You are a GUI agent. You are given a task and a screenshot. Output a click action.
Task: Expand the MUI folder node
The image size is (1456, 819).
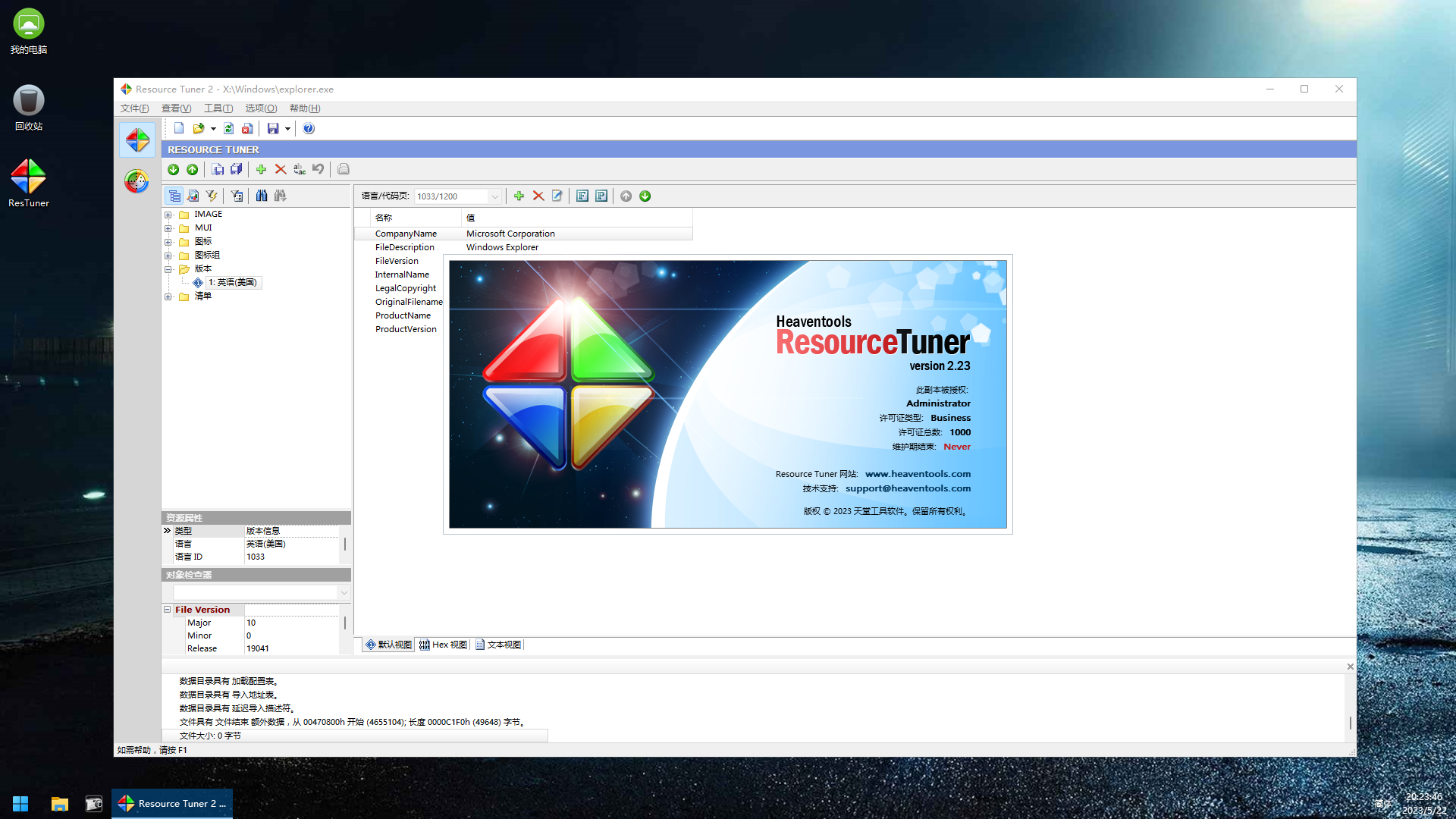(x=168, y=228)
